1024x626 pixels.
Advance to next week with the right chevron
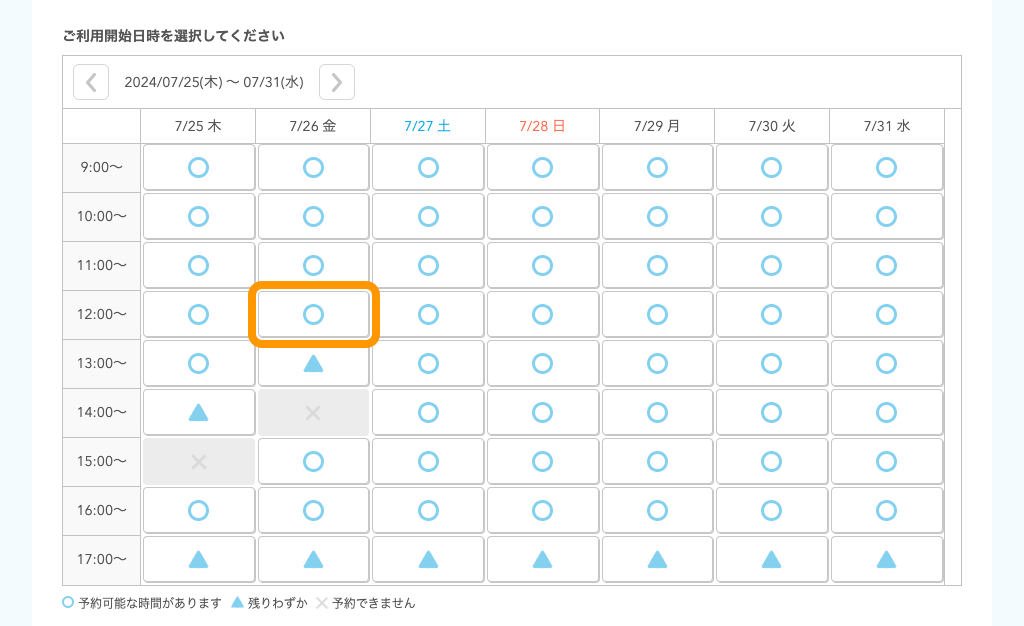coord(336,81)
